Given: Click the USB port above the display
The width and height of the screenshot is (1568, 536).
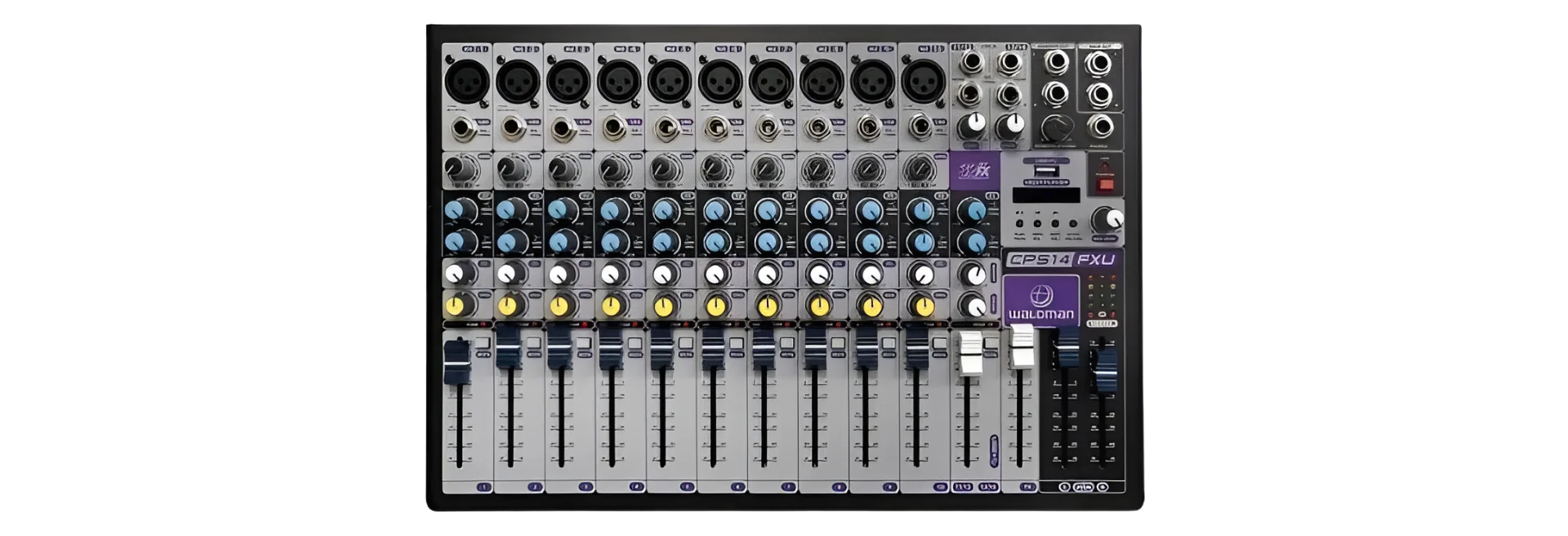Looking at the screenshot, I should (x=1046, y=171).
